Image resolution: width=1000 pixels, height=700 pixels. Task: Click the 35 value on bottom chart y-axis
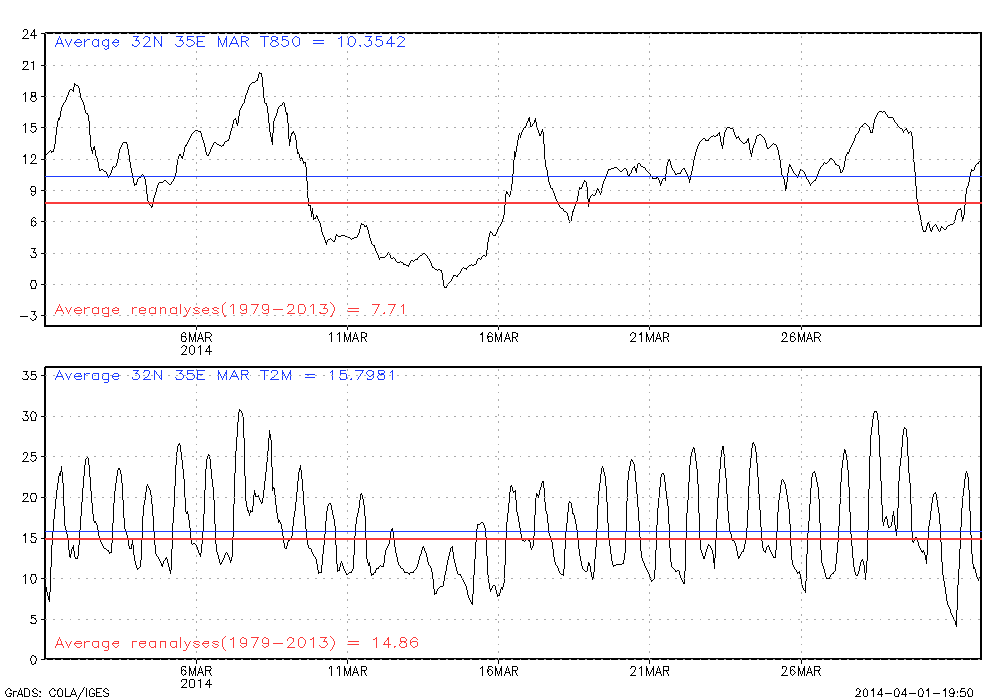[x=29, y=376]
